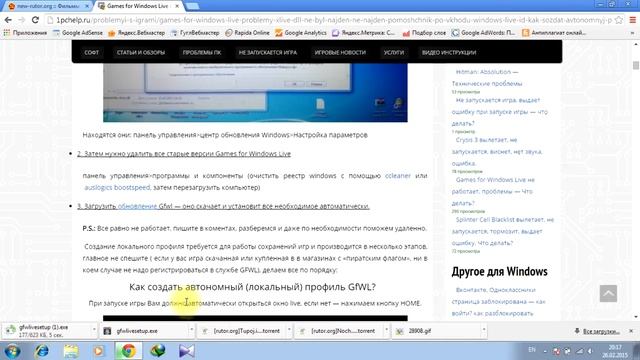Click the Другое для Windows sidebar heading
This screenshot has width=640, height=360.
point(499,271)
